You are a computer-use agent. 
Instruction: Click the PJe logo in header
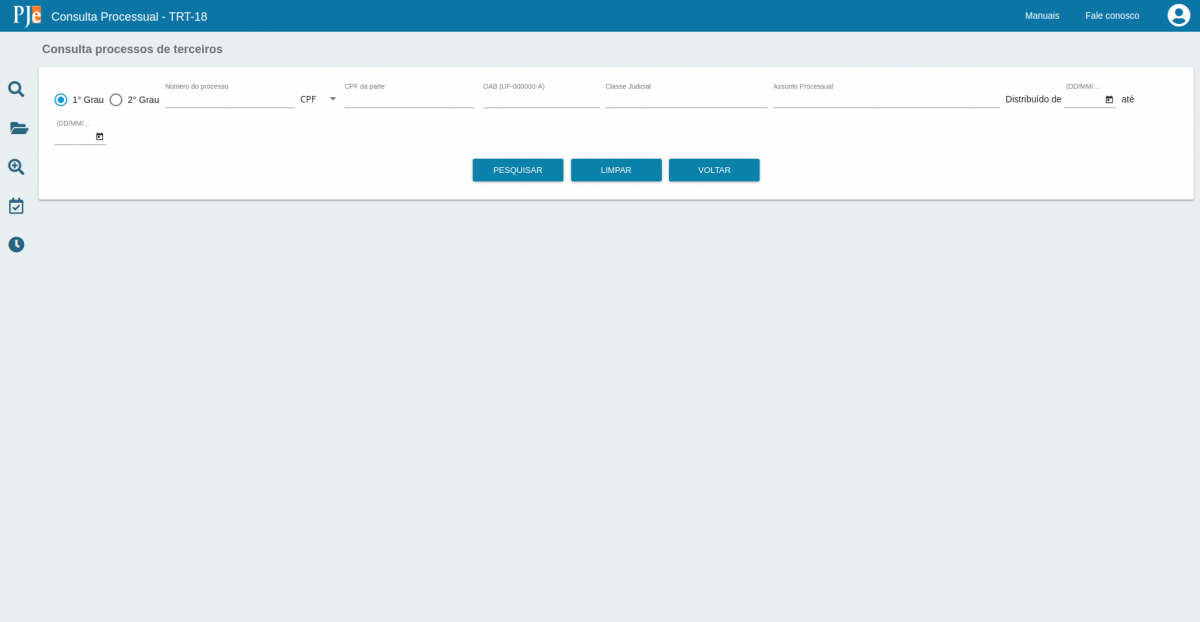coord(27,16)
